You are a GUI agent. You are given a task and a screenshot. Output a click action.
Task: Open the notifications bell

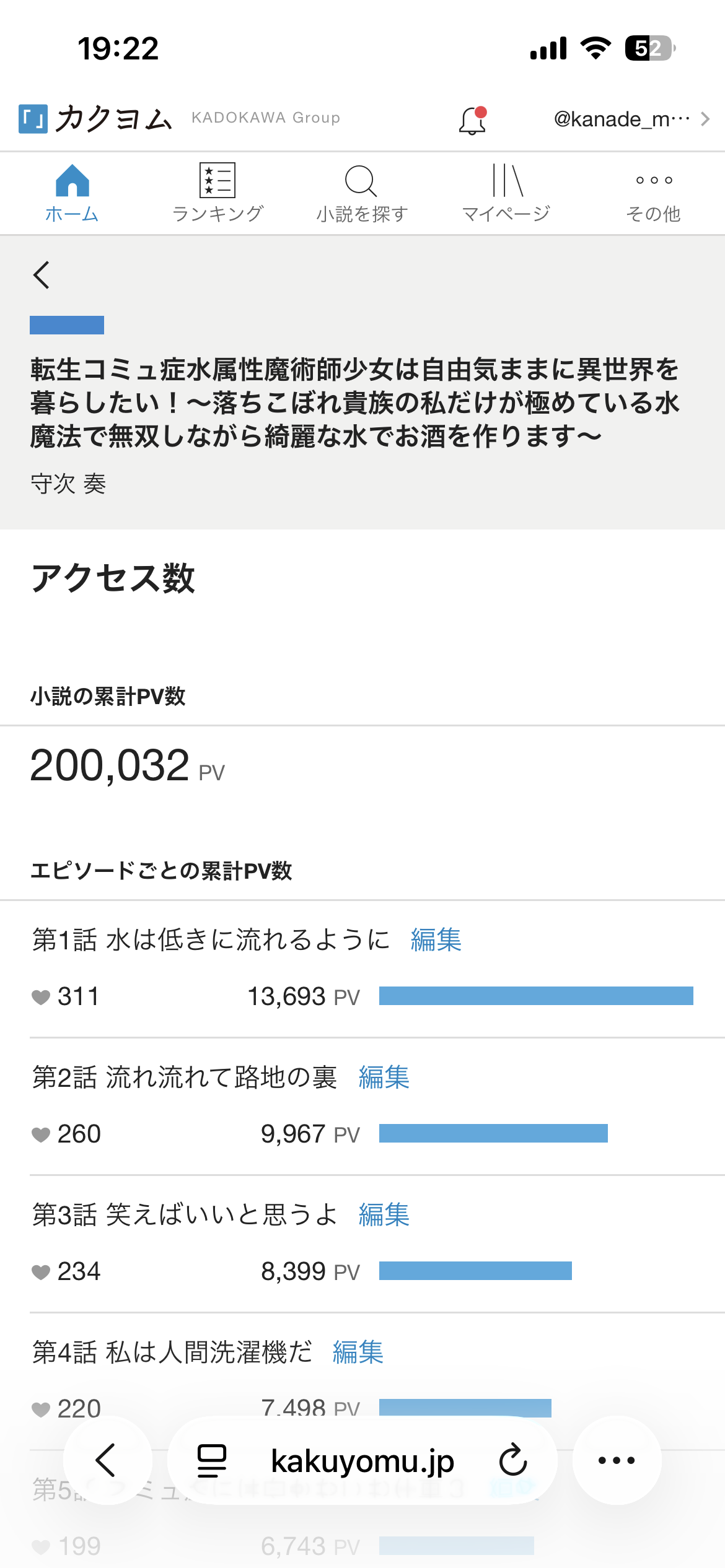pos(472,120)
